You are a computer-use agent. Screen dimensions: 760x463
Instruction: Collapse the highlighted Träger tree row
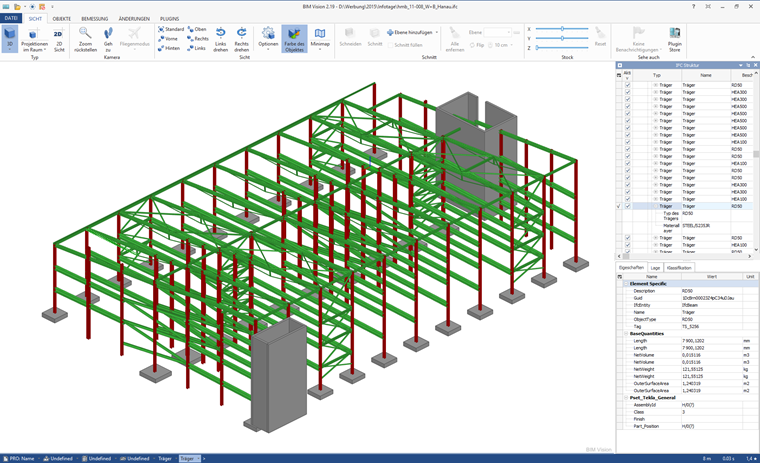tap(655, 206)
